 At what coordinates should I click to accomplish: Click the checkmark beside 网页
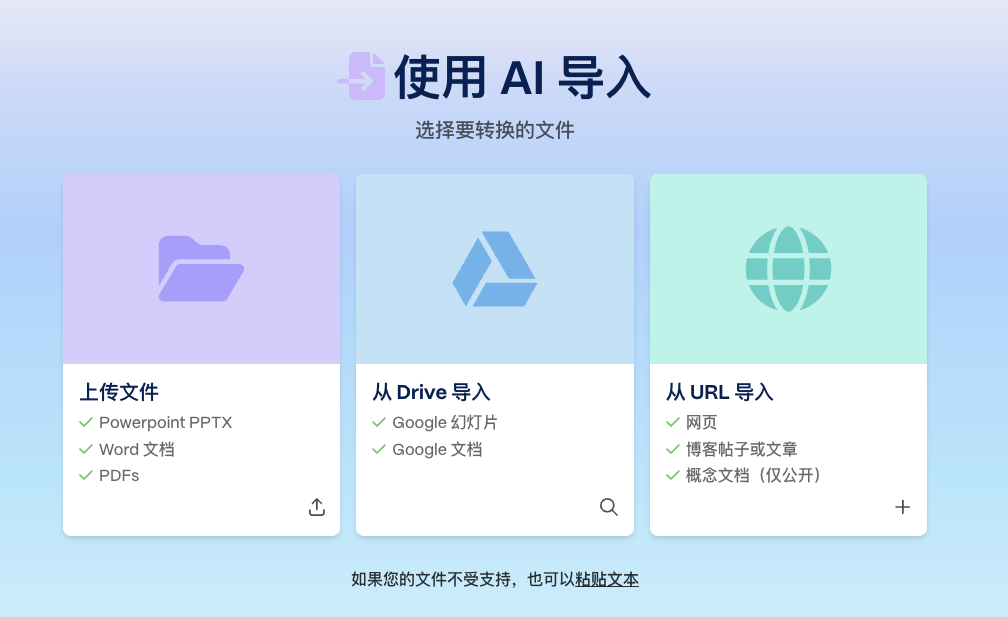point(672,422)
